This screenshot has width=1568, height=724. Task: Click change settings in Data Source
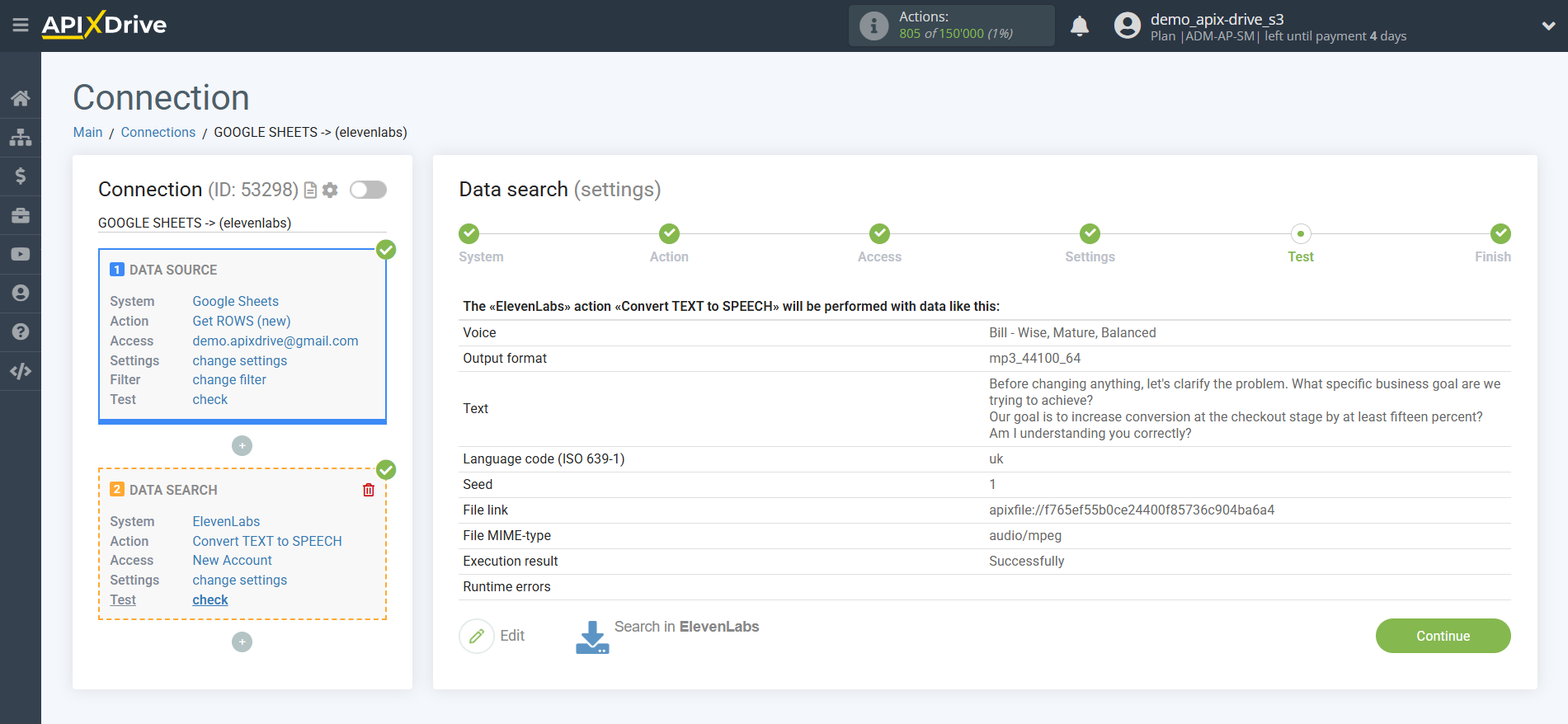pos(240,360)
